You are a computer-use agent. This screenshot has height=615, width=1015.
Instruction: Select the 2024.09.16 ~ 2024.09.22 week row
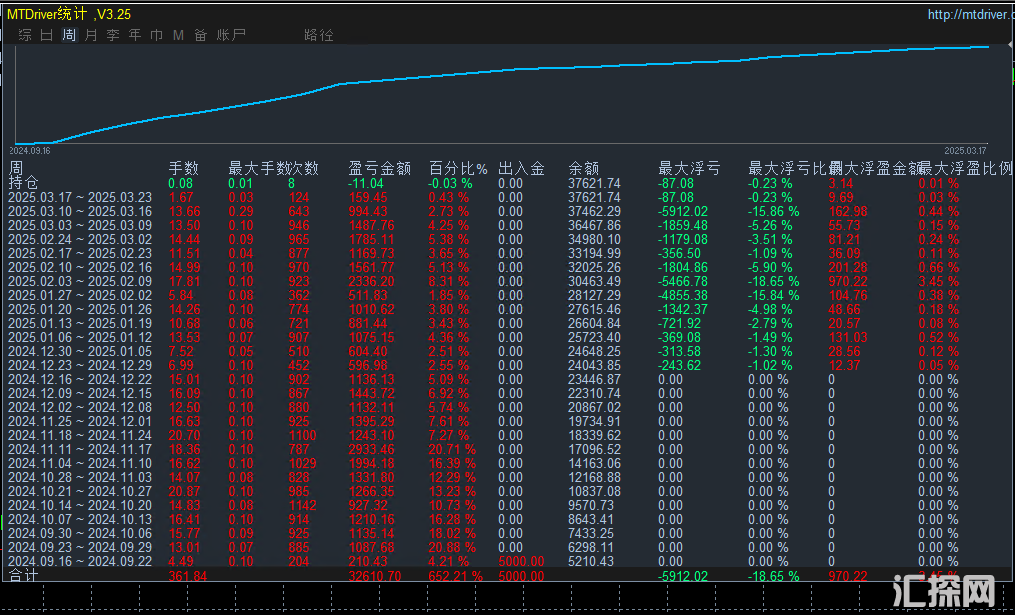(80, 562)
